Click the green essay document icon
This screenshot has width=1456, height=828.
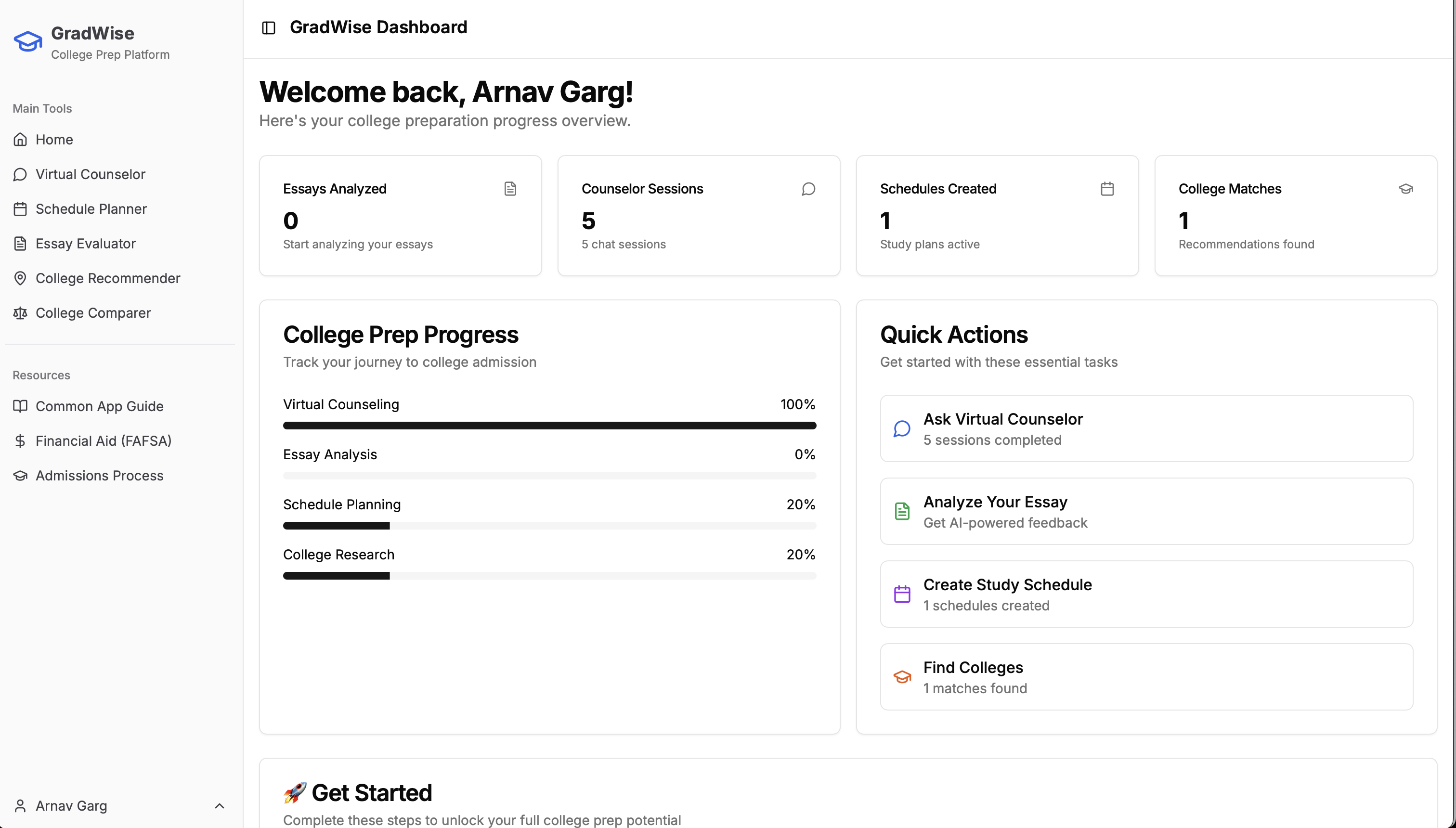(x=902, y=511)
